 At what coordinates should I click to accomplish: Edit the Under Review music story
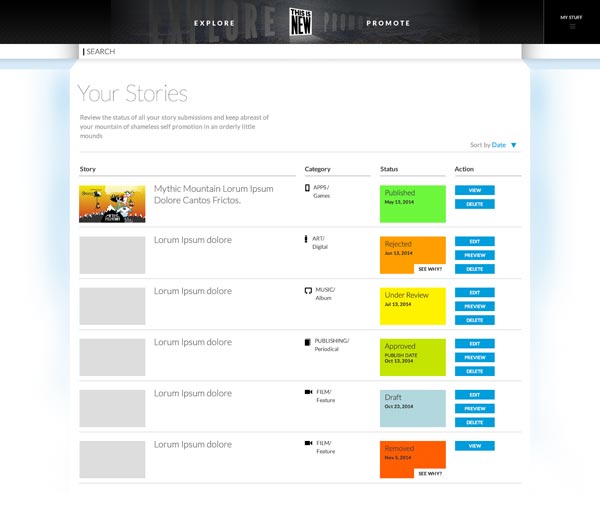pyautogui.click(x=475, y=293)
